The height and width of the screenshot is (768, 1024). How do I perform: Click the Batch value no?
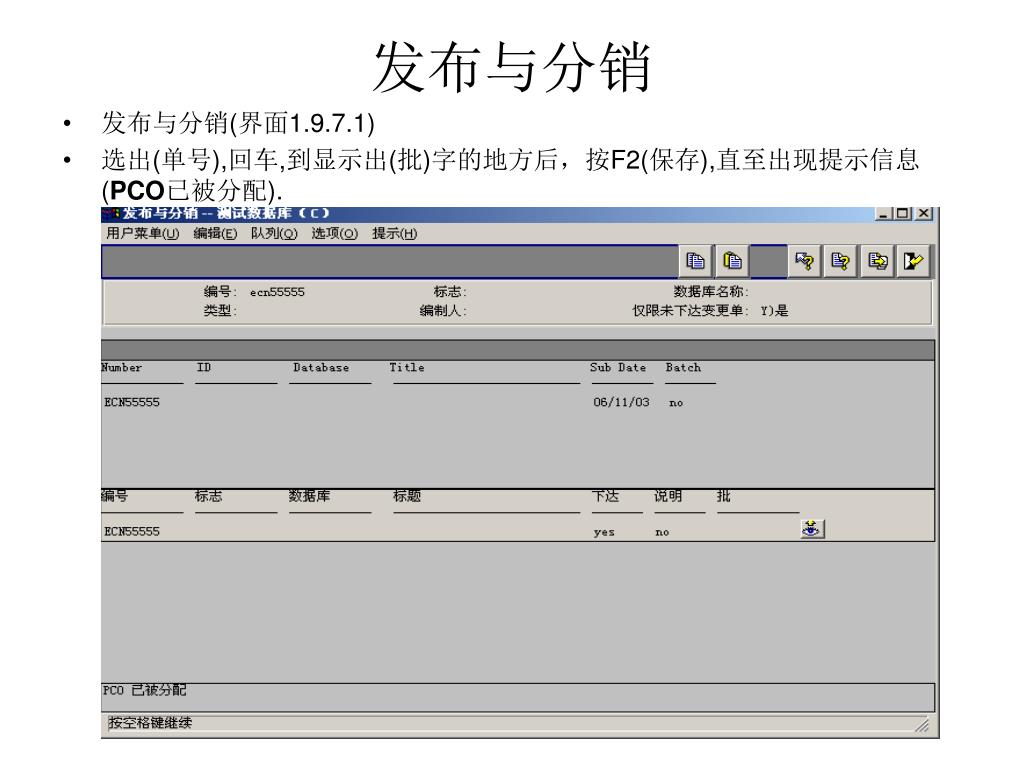tap(676, 403)
